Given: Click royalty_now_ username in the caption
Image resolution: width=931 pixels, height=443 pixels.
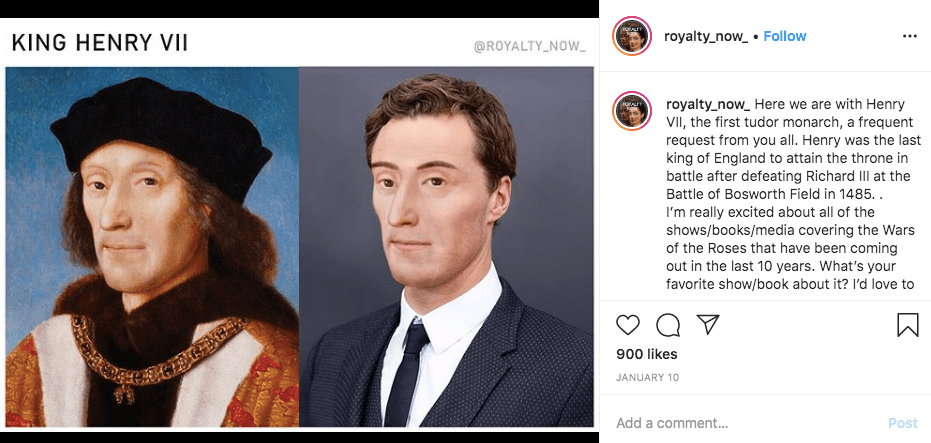Looking at the screenshot, I should (707, 104).
